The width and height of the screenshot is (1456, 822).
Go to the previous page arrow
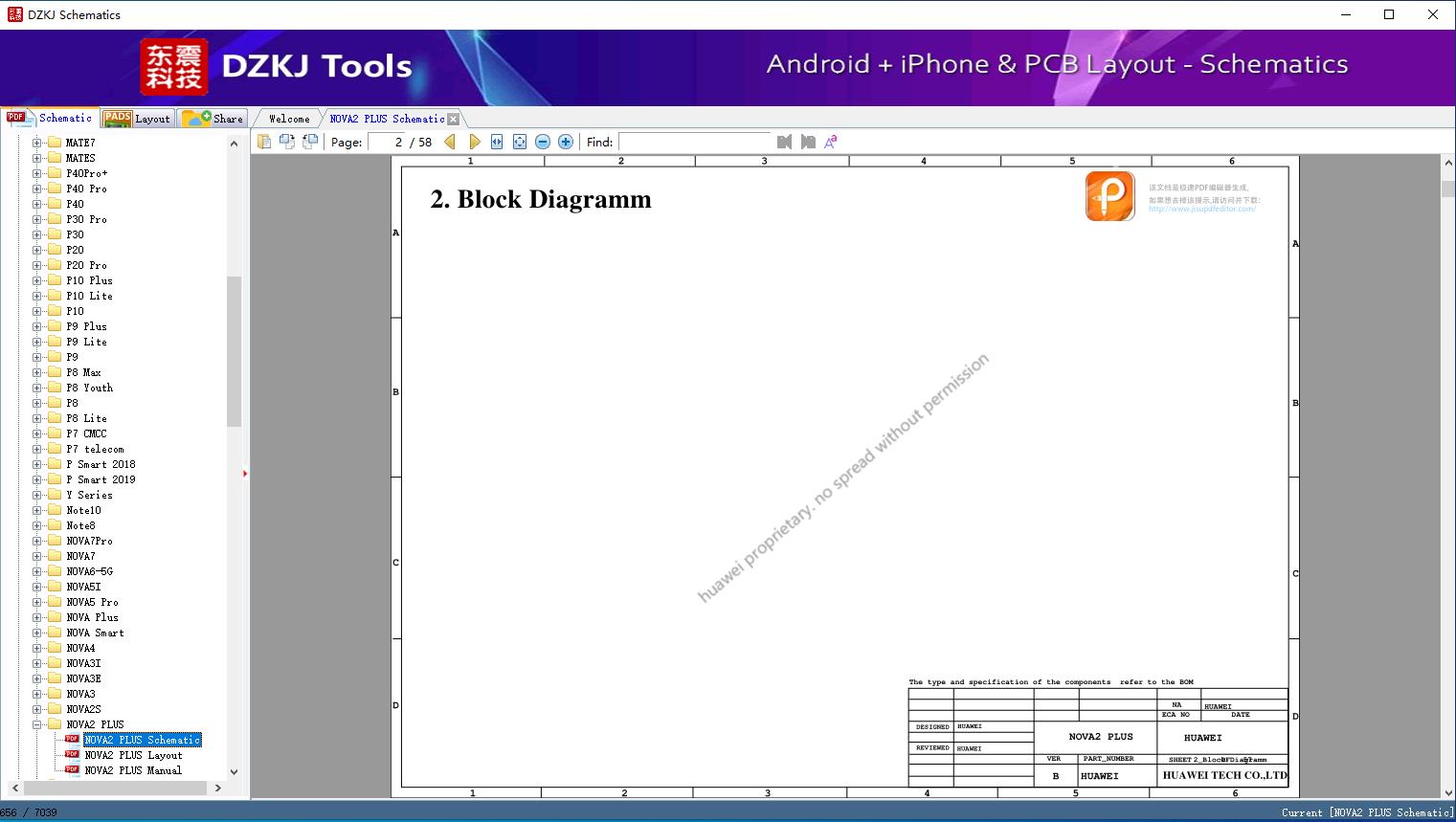click(x=450, y=142)
